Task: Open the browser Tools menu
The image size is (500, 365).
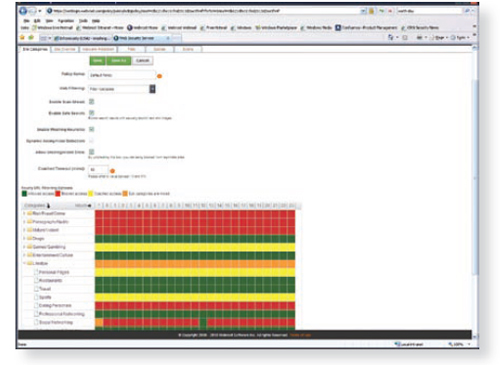Action: [x=83, y=21]
